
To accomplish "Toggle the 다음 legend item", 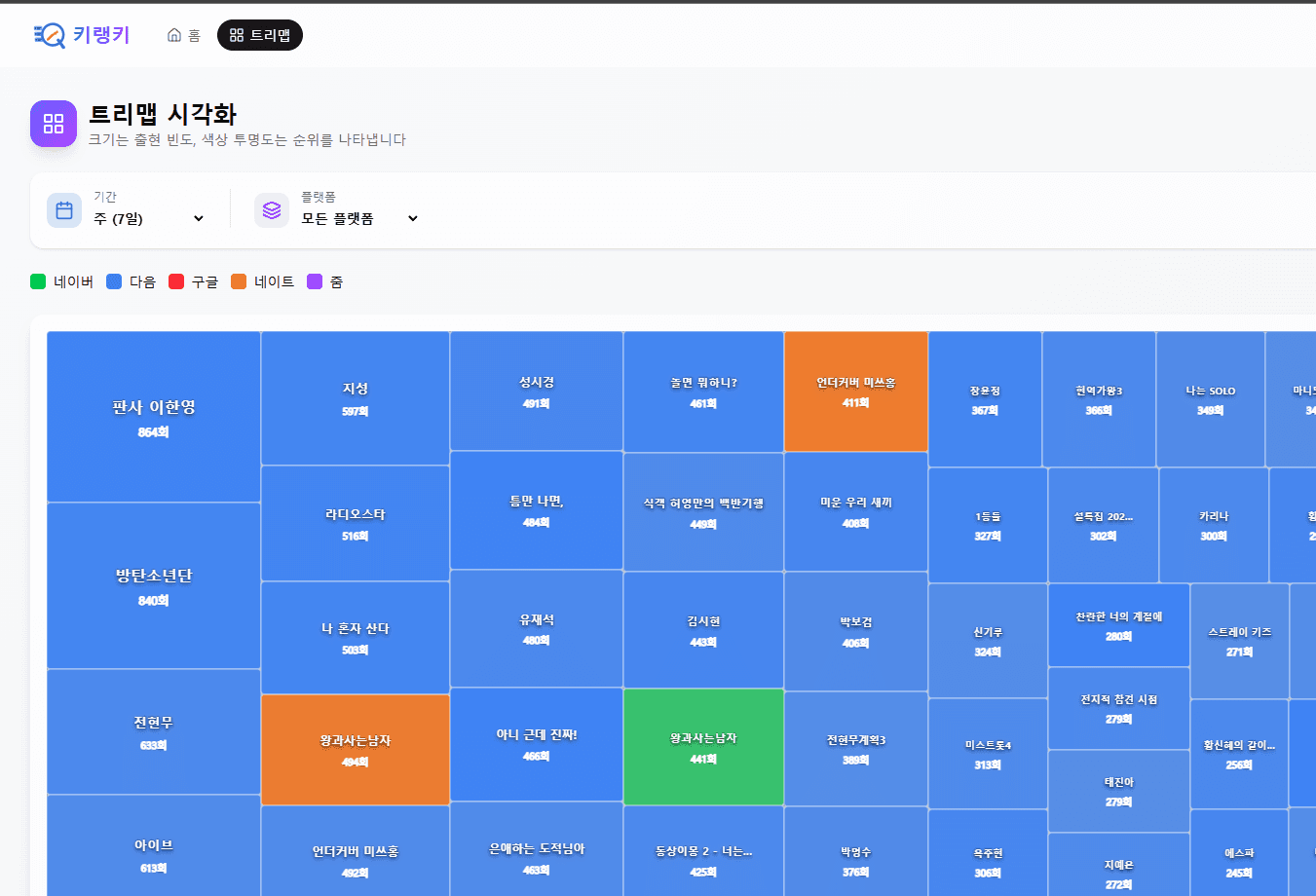I will (x=131, y=281).
